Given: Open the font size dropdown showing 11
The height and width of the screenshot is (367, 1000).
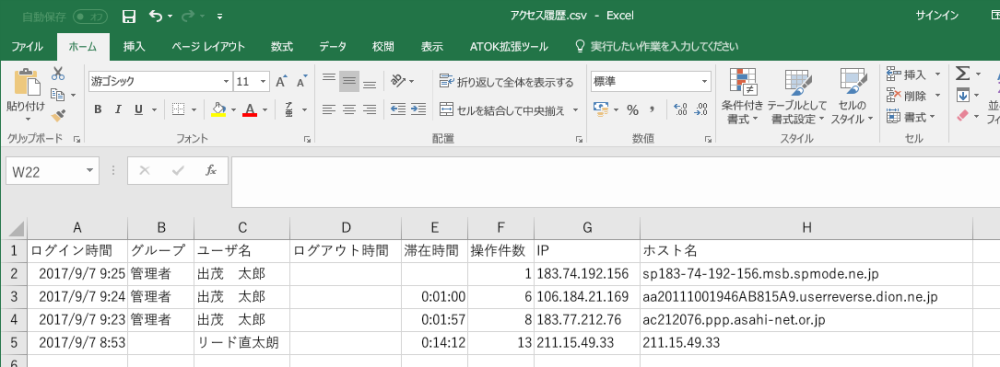Looking at the screenshot, I should 263,82.
